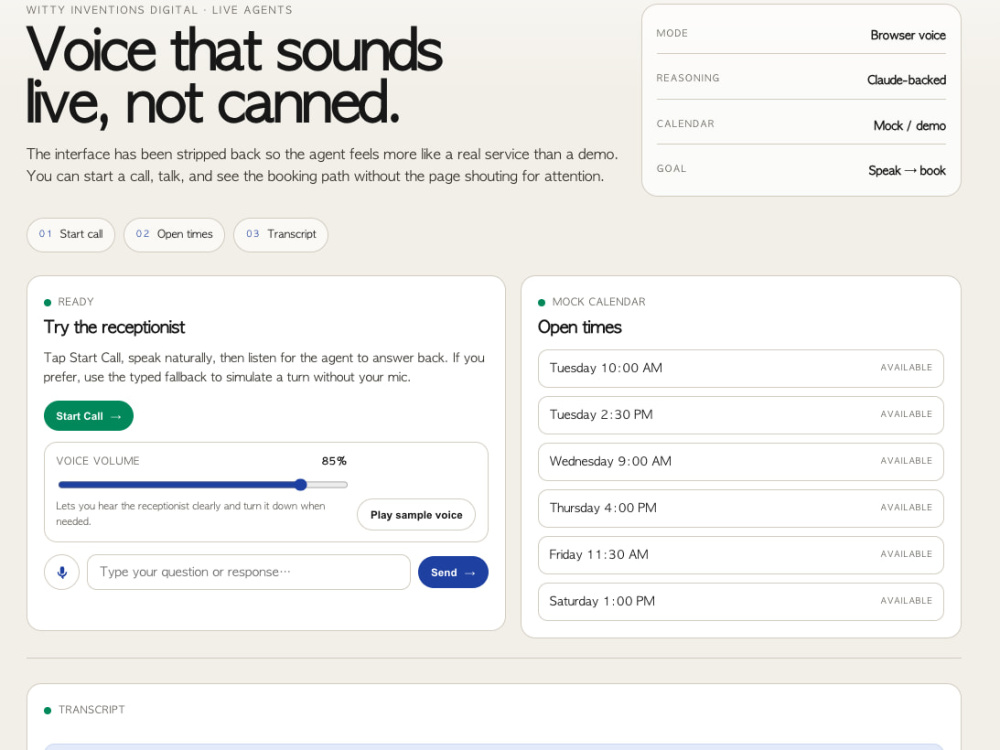Click the VOICE VOLUME label

(98, 460)
